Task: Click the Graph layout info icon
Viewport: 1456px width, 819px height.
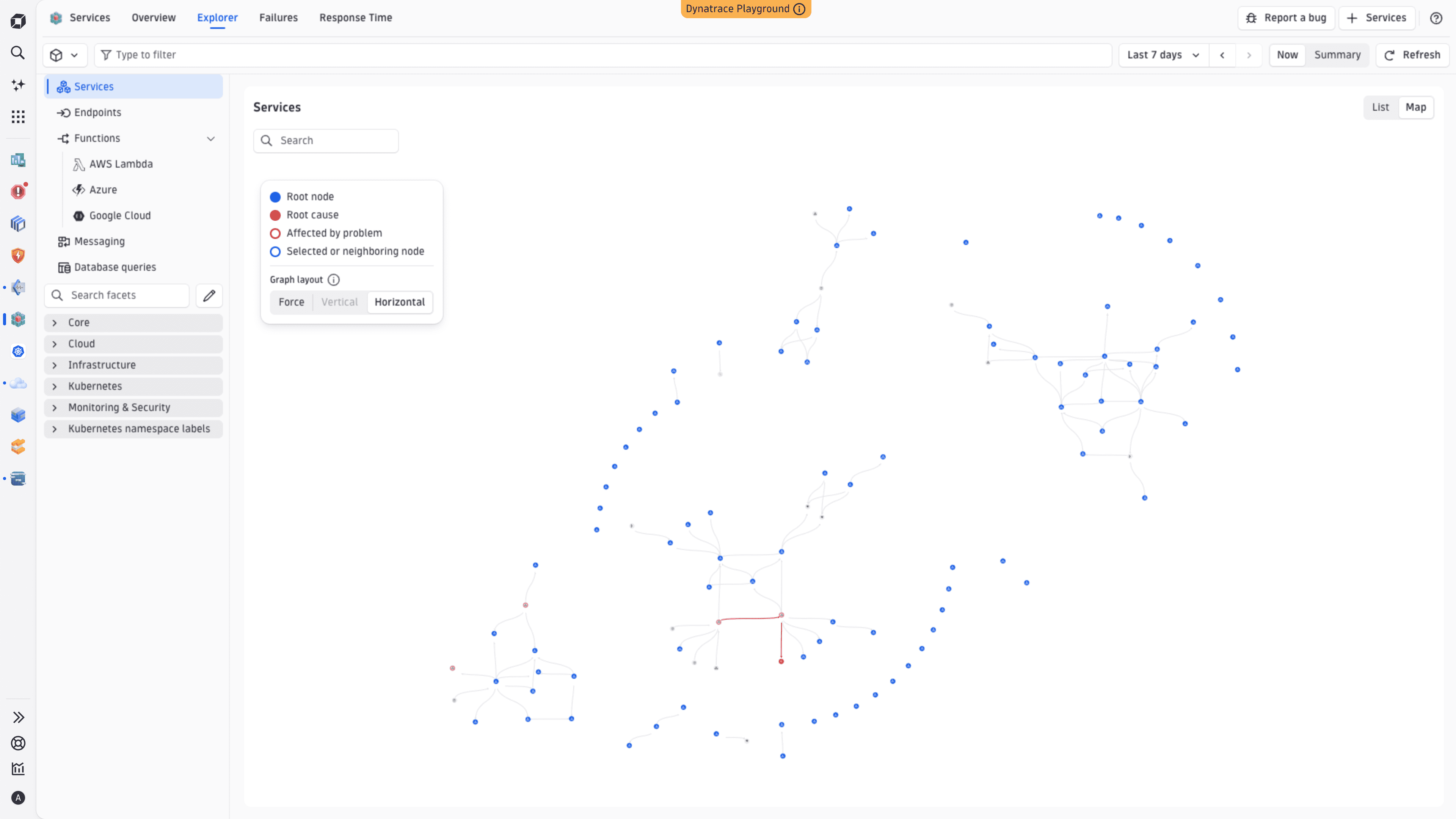Action: coord(334,280)
